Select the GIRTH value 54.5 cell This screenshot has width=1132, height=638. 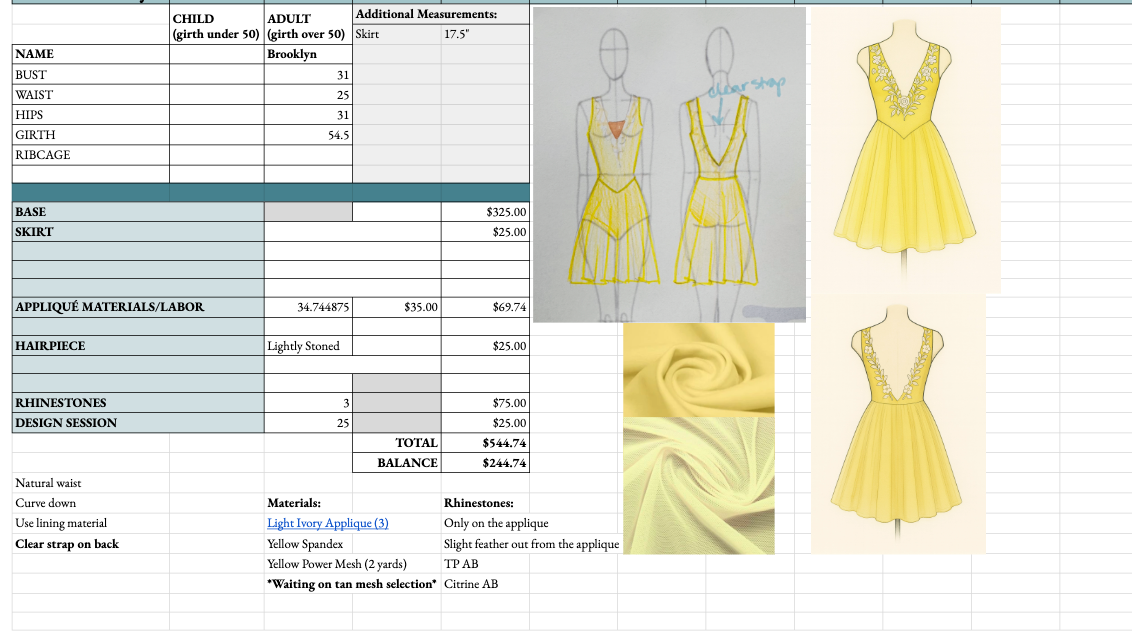[308, 135]
